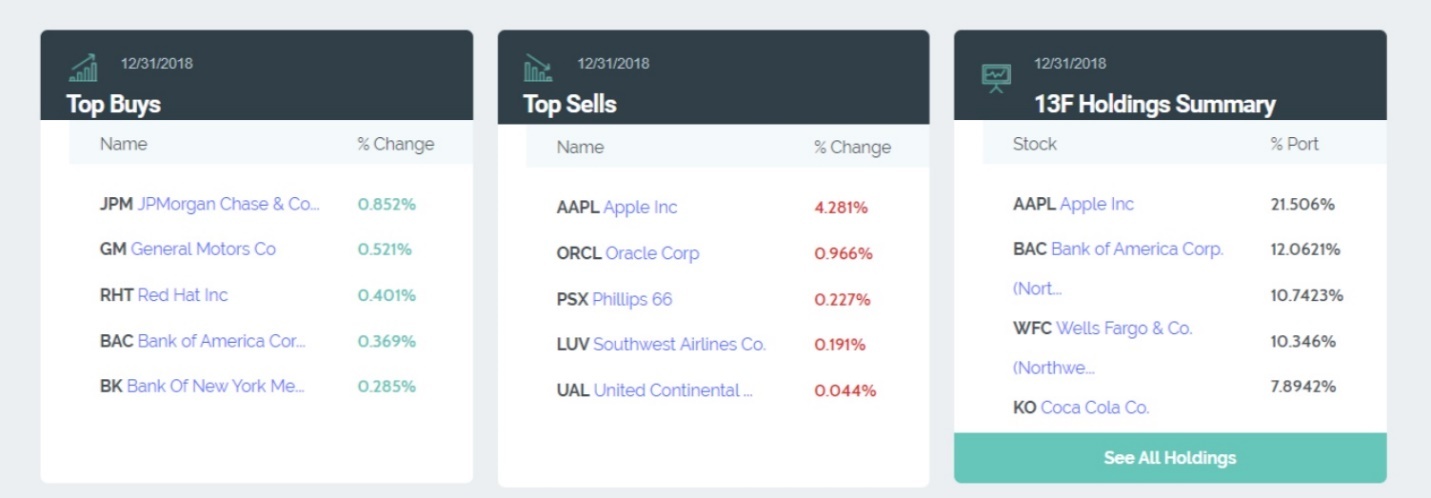This screenshot has height=498, width=1431.
Task: Open Apple Inc in 13F Holdings Summary
Action: click(1097, 204)
